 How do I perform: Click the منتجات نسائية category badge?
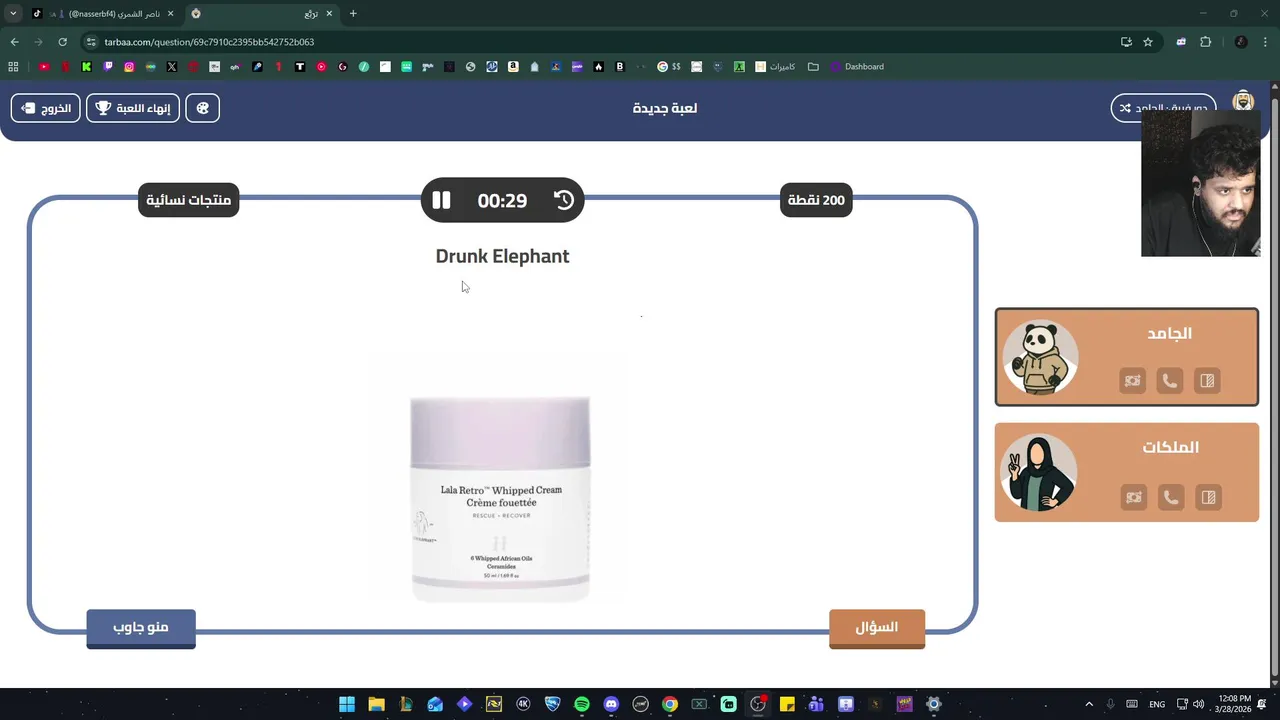point(188,200)
